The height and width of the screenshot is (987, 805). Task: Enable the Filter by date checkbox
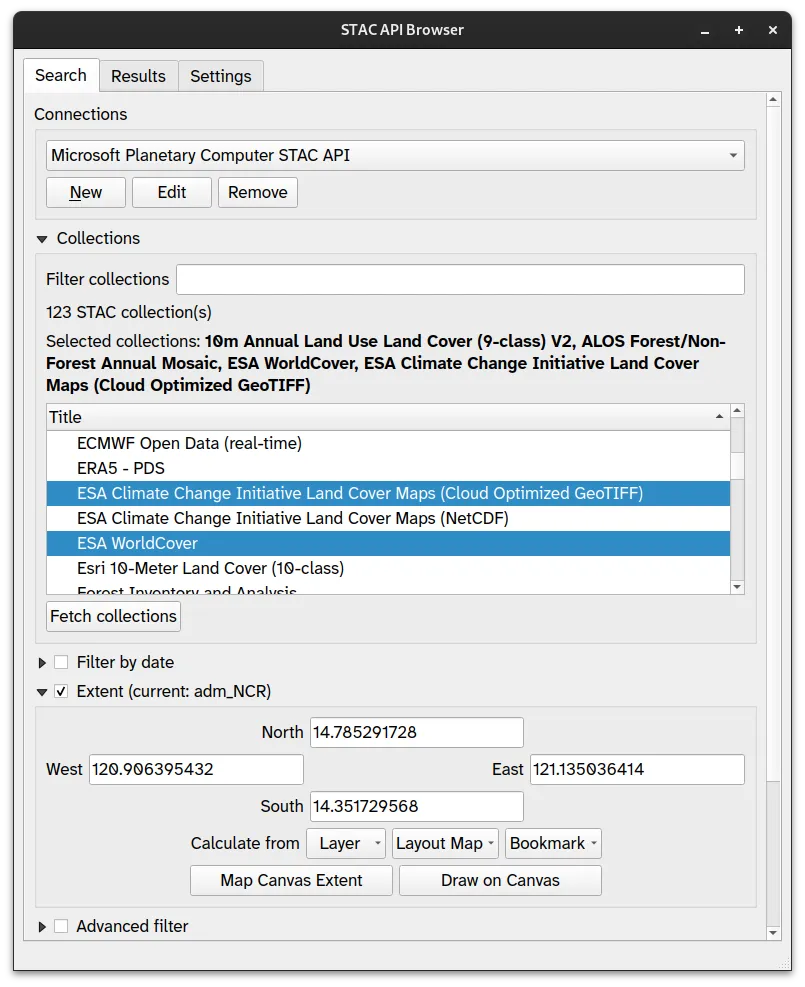pos(61,662)
